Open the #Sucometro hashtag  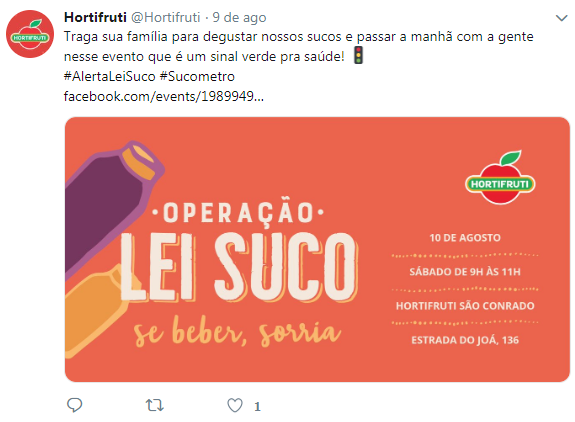(x=197, y=76)
